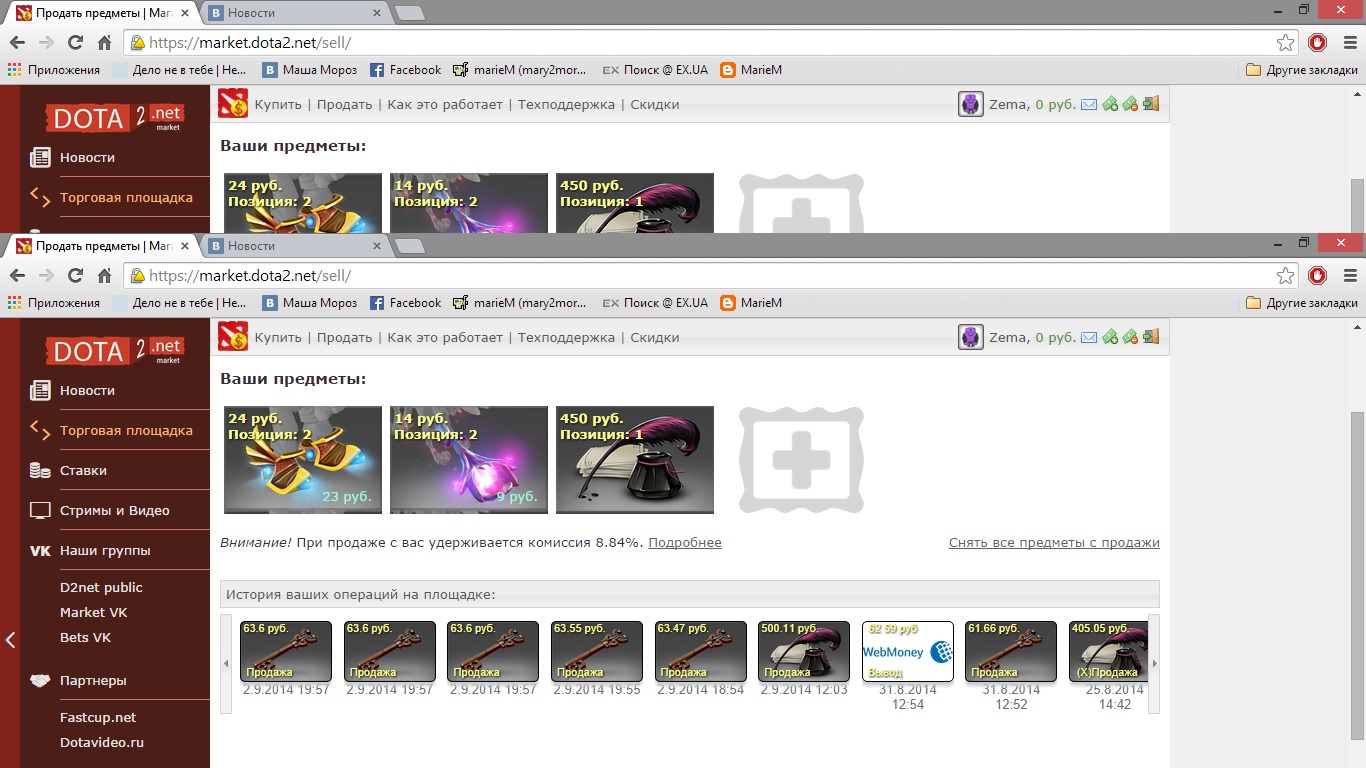Open Fastcup.net partner link
This screenshot has height=768, width=1366.
click(x=98, y=717)
